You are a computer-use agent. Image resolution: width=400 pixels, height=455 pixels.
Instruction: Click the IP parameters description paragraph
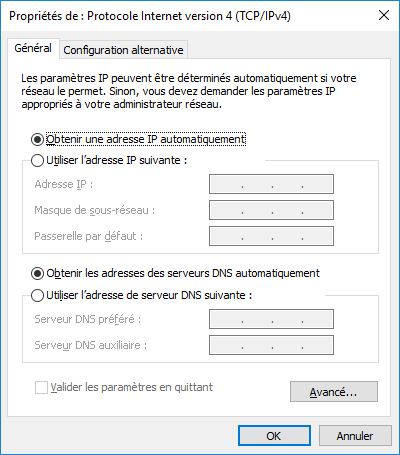(x=189, y=91)
